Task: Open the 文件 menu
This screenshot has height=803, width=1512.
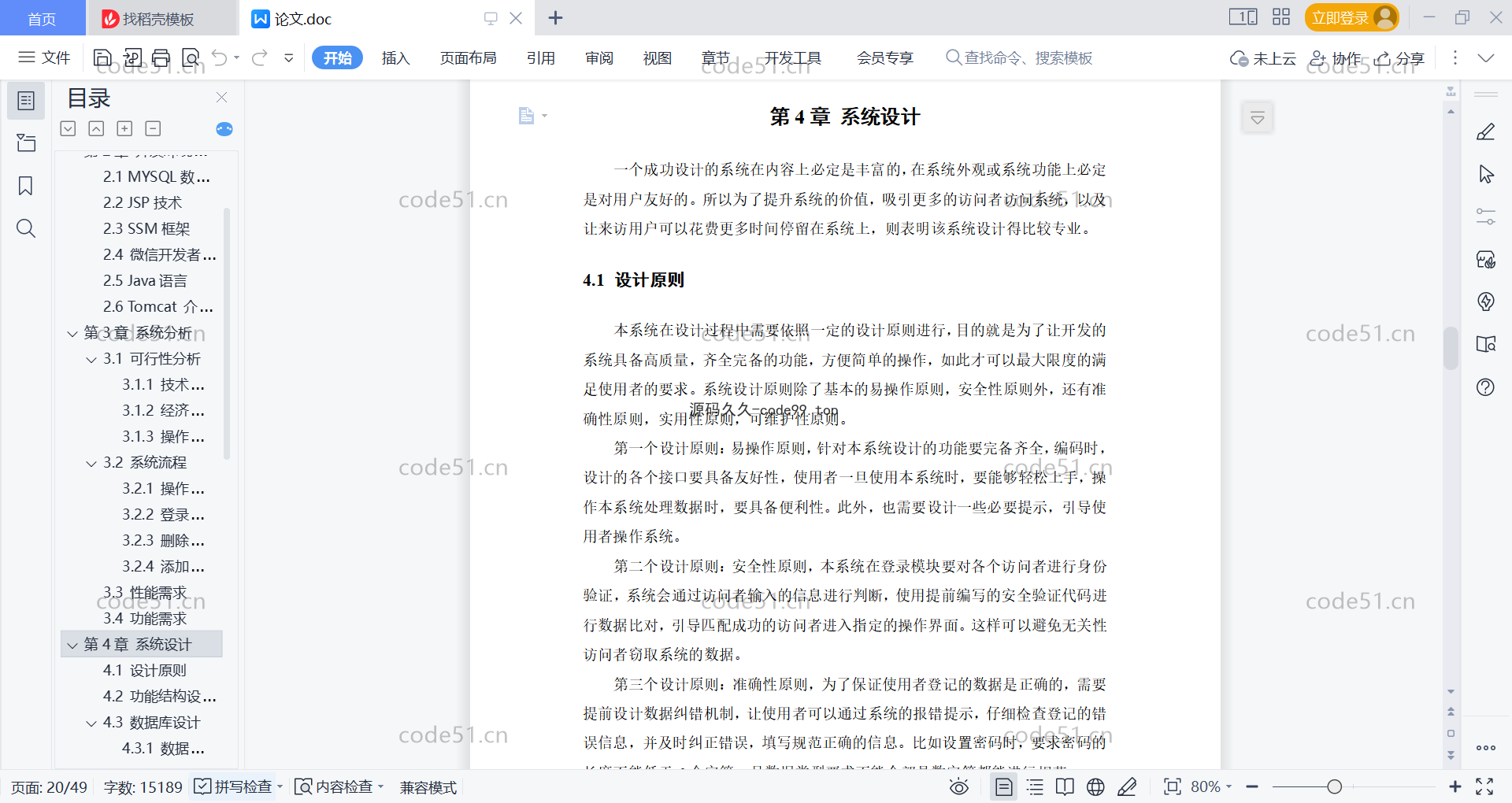Action: [x=45, y=57]
